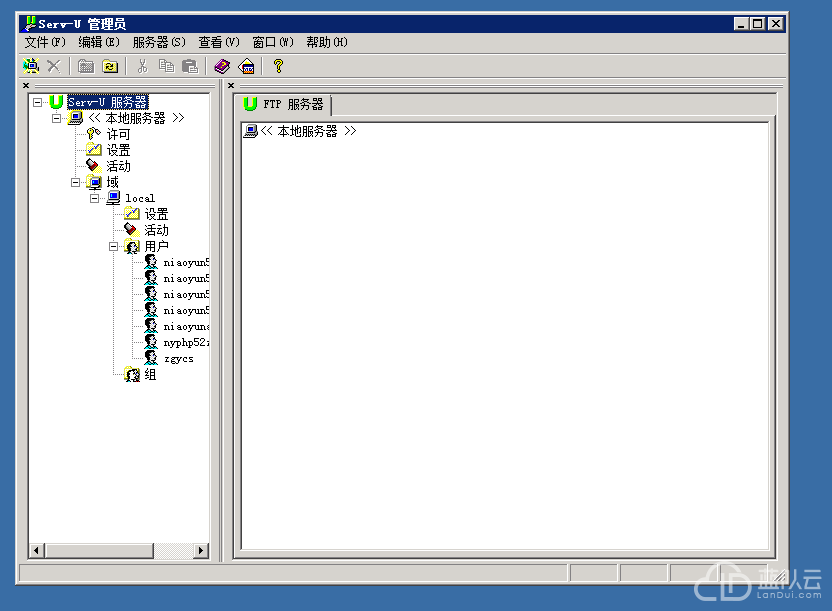Select user zgycs in the tree
The width and height of the screenshot is (832, 611).
pyautogui.click(x=178, y=359)
